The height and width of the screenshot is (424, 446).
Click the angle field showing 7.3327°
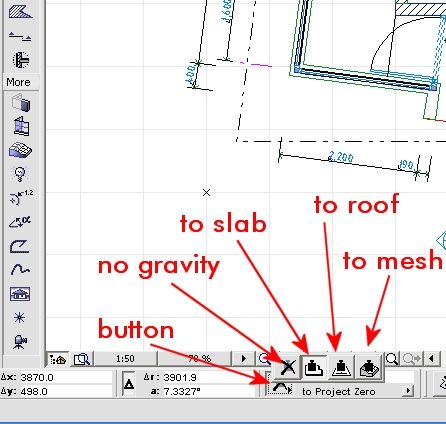[209, 391]
